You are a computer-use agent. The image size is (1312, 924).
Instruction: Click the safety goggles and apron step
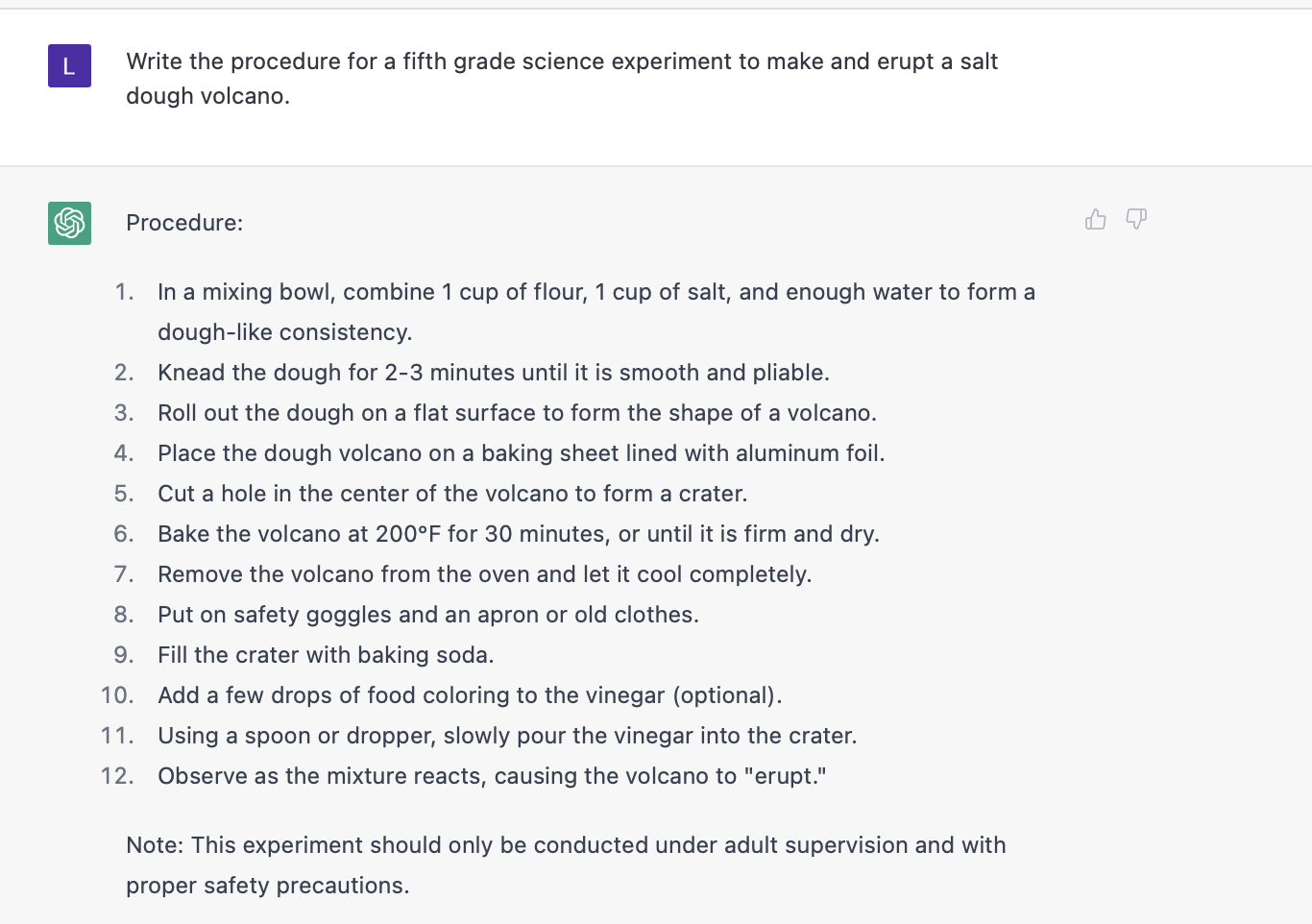[x=428, y=615]
